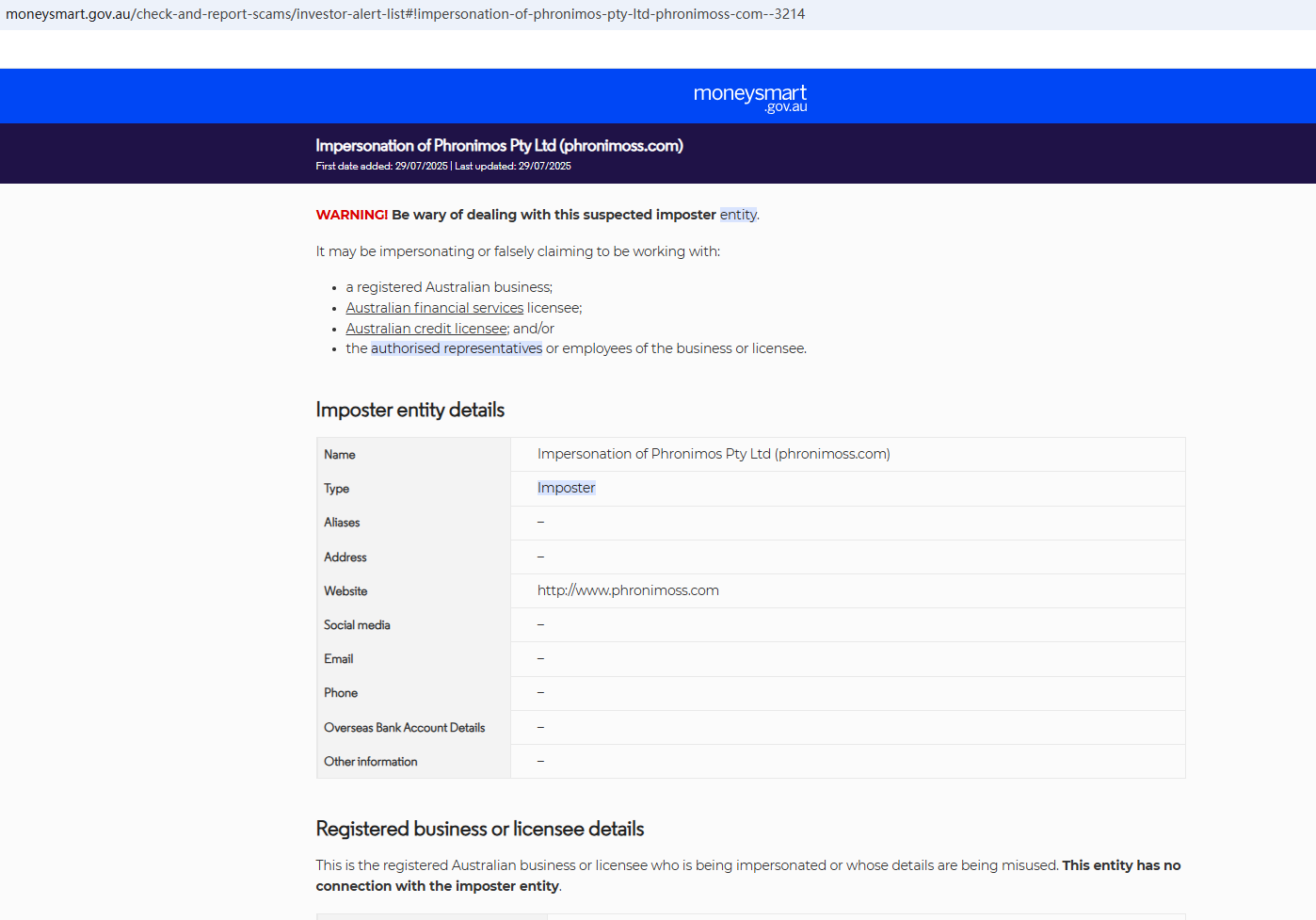Click the dark banner title Impersonation of Phronimos
This screenshot has width=1316, height=920.
pyautogui.click(x=500, y=146)
